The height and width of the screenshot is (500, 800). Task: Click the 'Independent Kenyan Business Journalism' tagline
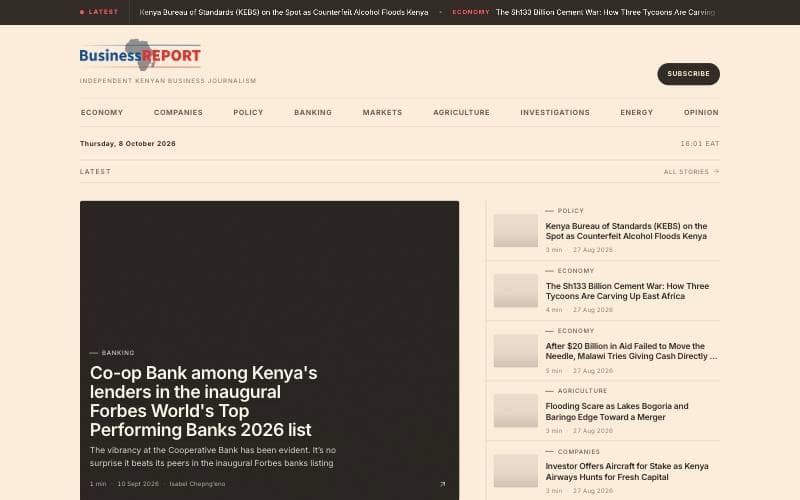(168, 81)
